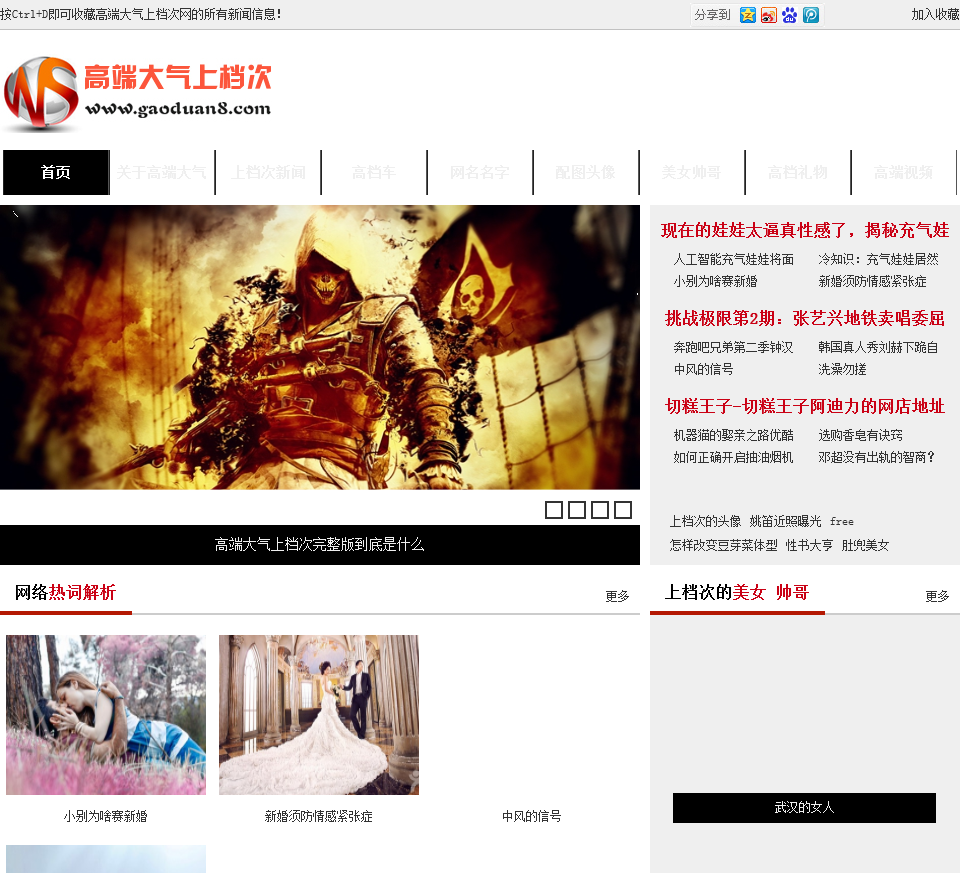Open the 首页 navigation tab
The height and width of the screenshot is (873, 960).
tap(56, 172)
